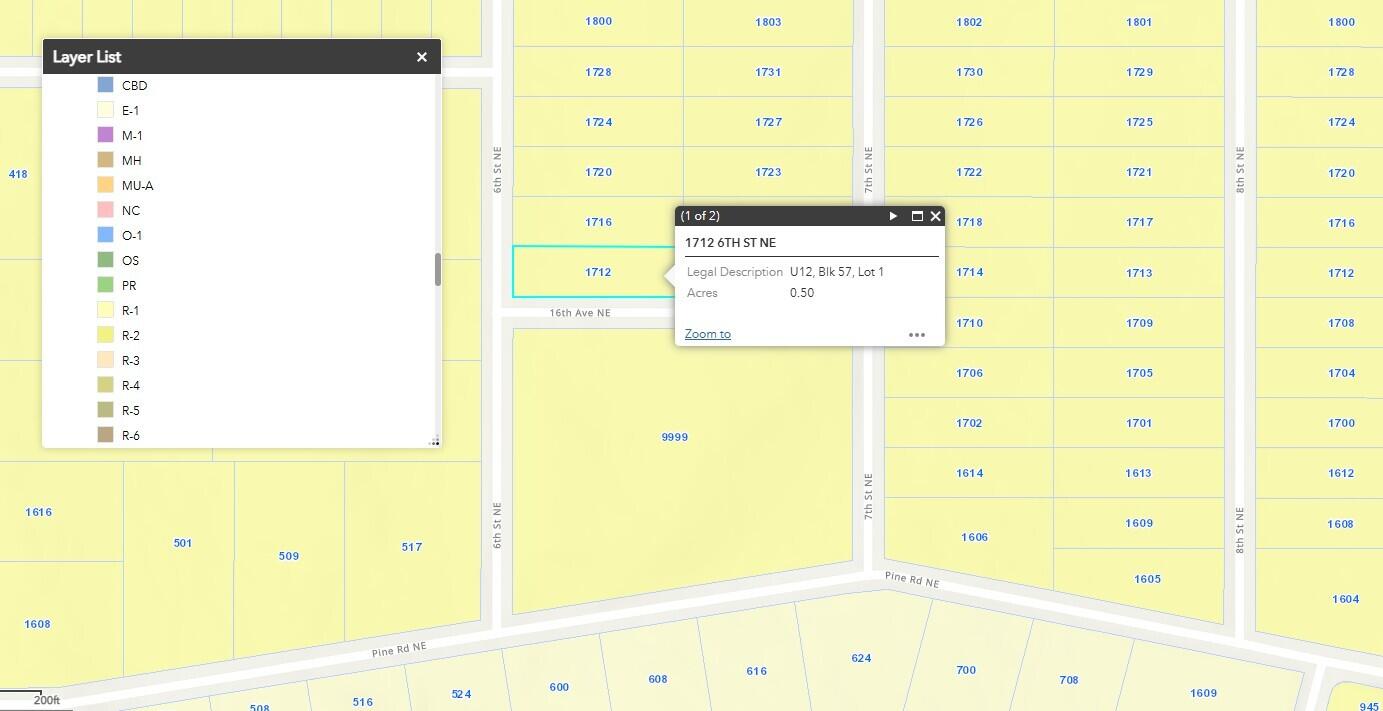Close the 1712 6TH ST NE popup
Viewport: 1383px width, 711px height.
pos(936,216)
